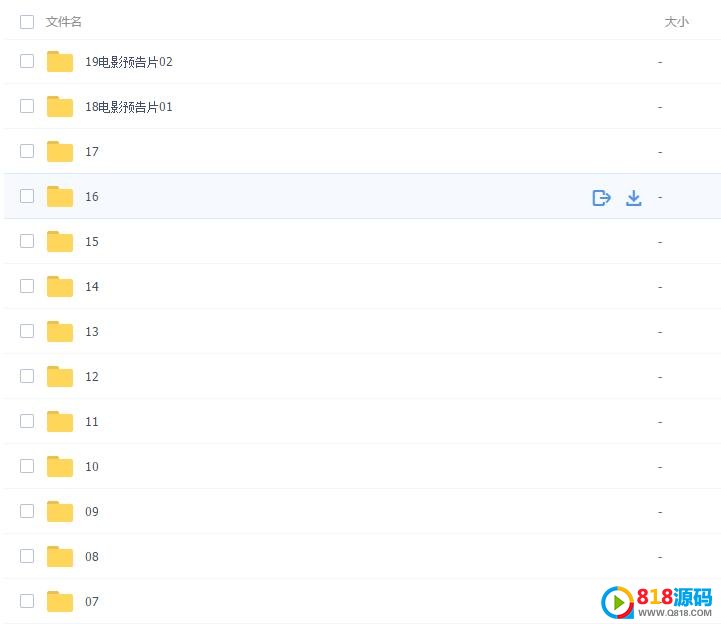Open the folder icon for 16
This screenshot has height=624, width=721.
click(60, 196)
